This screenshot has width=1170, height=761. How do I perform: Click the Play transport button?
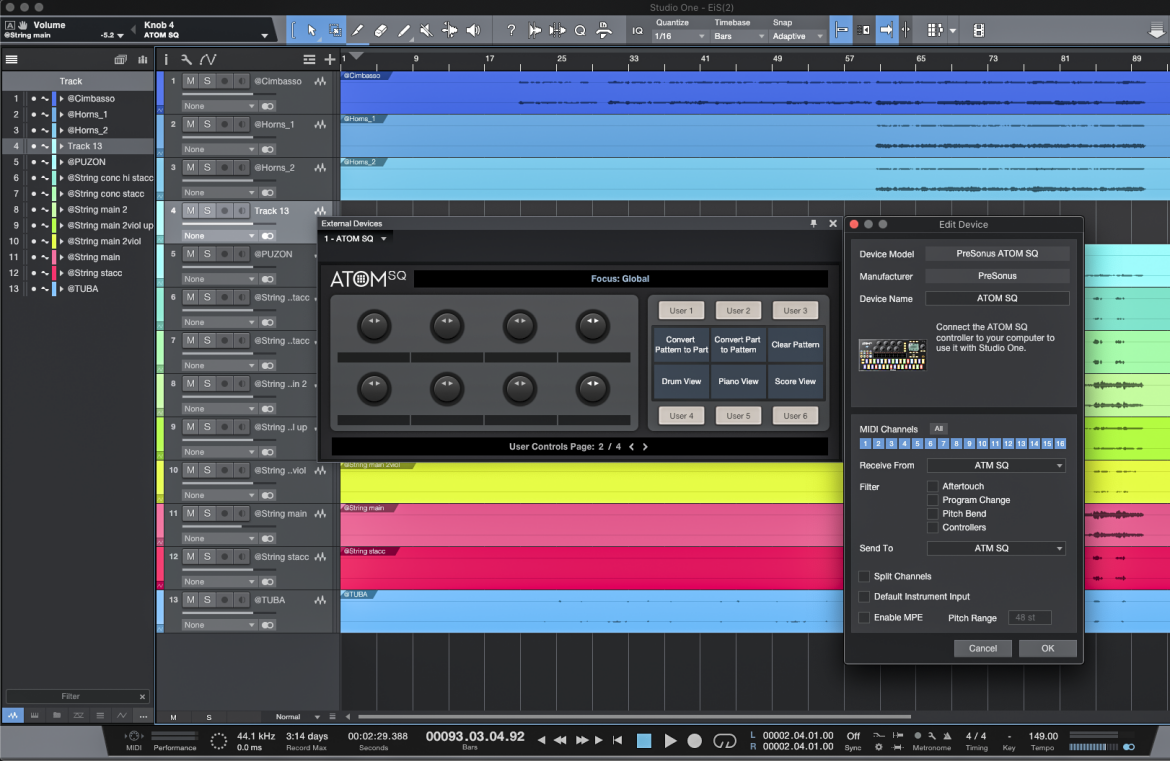[x=670, y=741]
